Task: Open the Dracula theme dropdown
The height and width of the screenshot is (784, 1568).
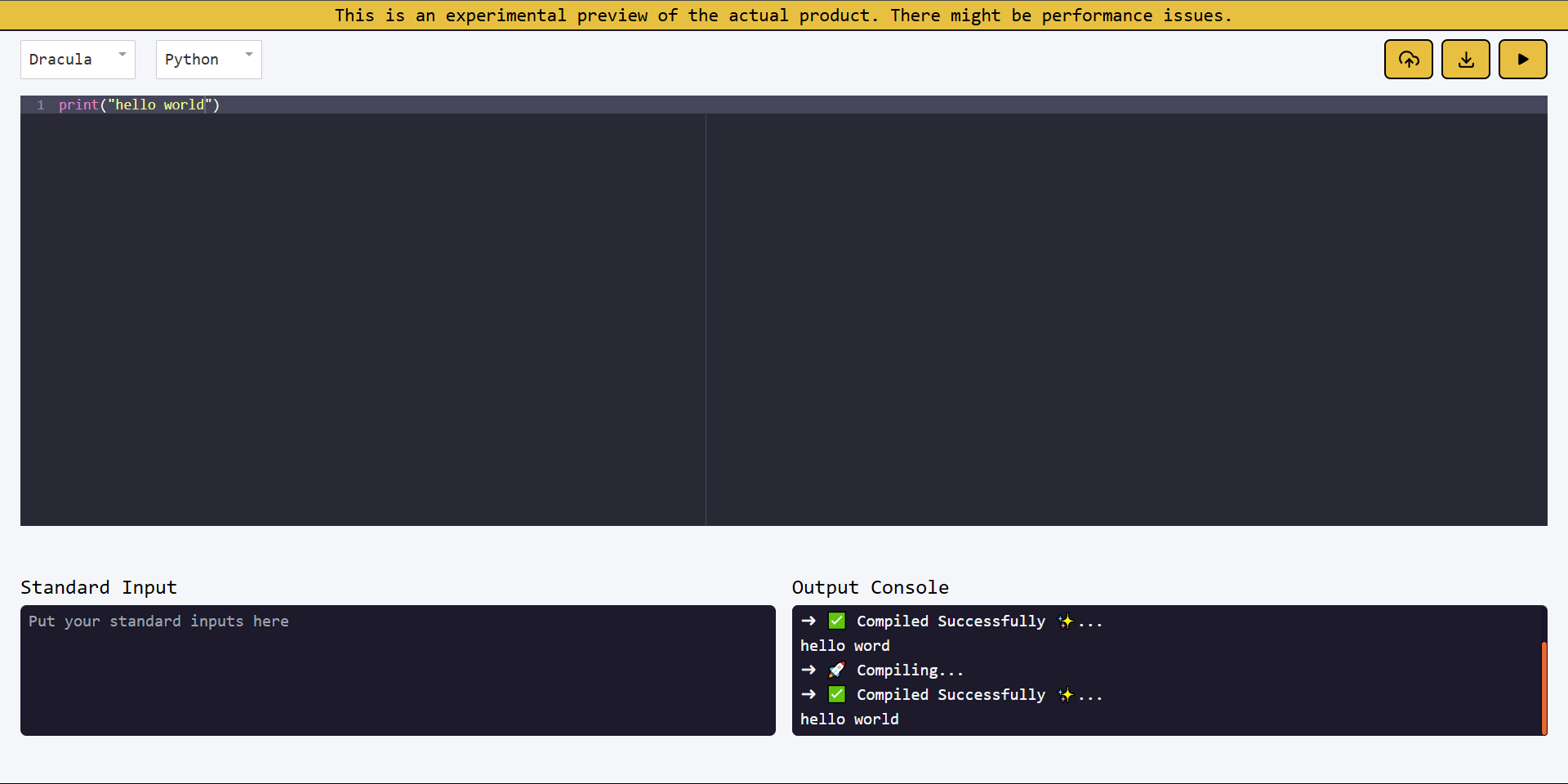Action: (77, 60)
